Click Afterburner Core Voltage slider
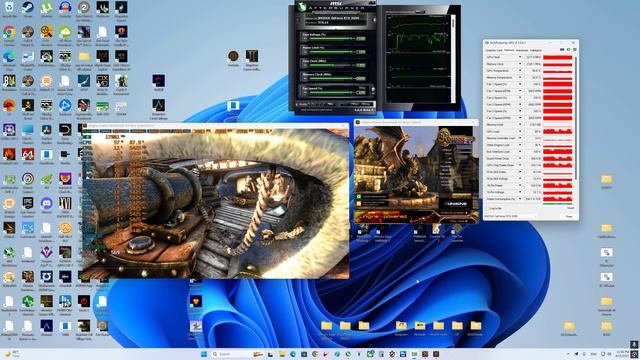Screen dimensions: 640x360 [331, 38]
